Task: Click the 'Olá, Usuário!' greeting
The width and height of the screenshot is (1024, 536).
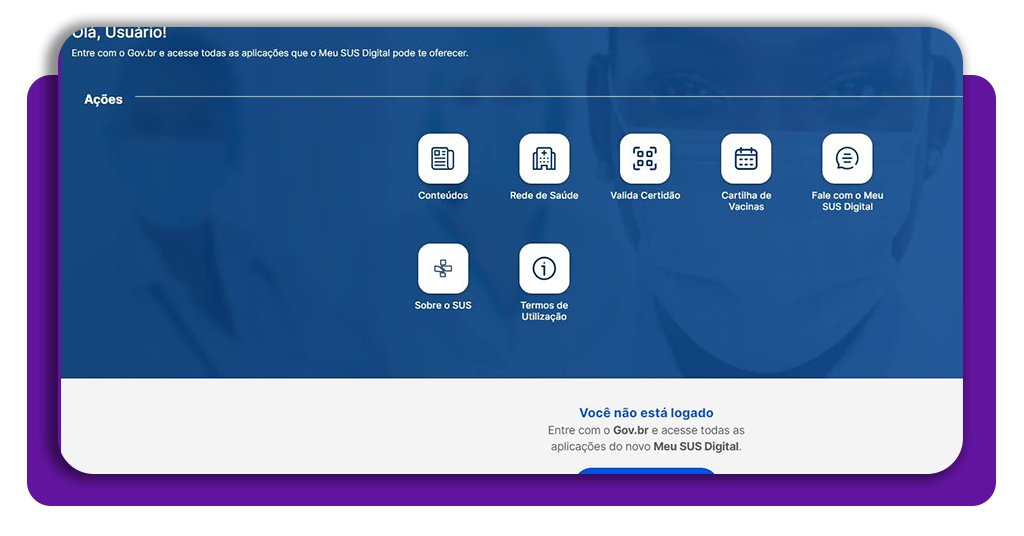Action: pyautogui.click(x=119, y=33)
